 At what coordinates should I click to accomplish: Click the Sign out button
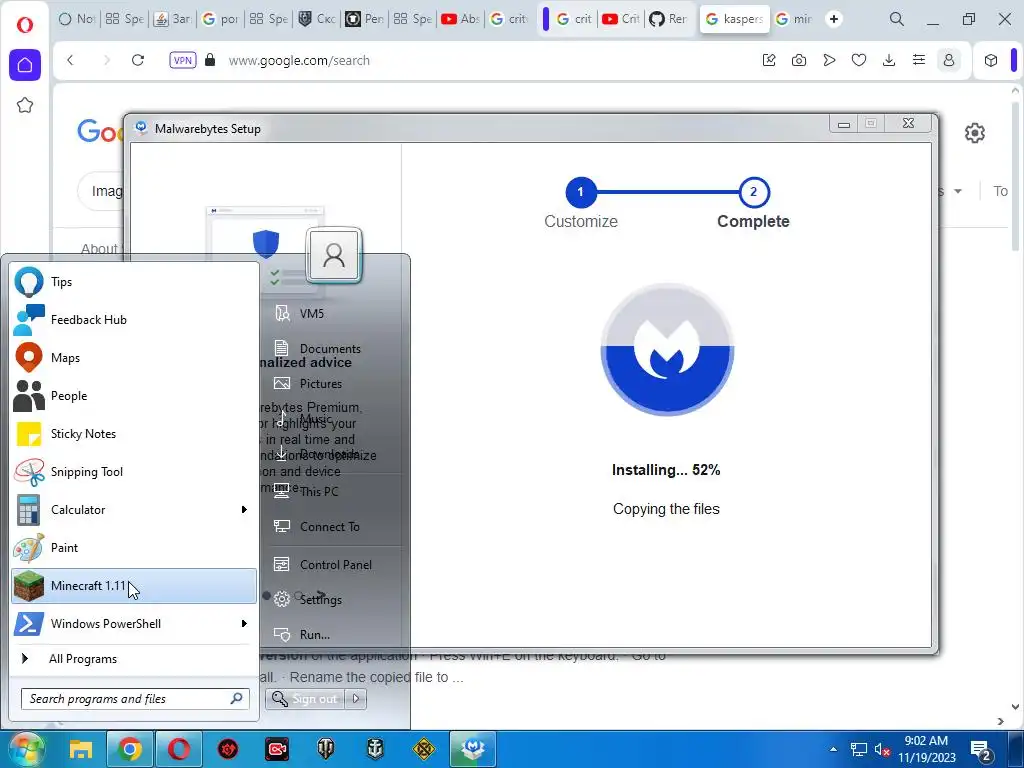coord(305,699)
